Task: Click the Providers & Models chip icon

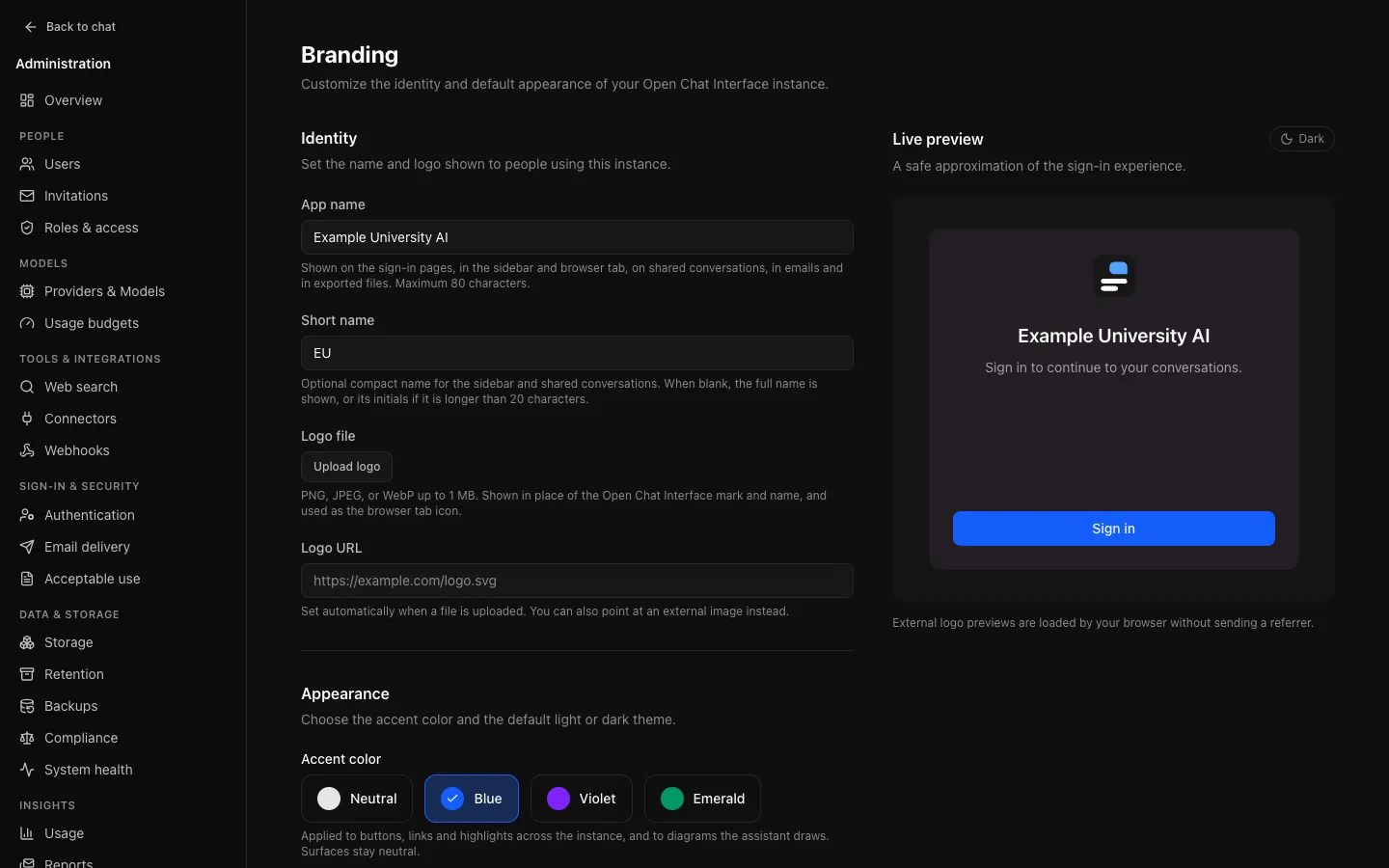Action: pyautogui.click(x=27, y=291)
